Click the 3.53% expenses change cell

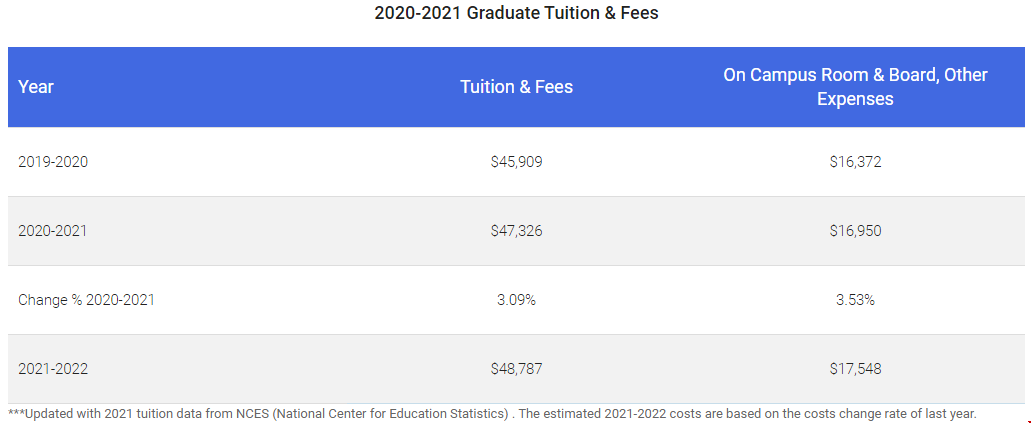coord(855,301)
